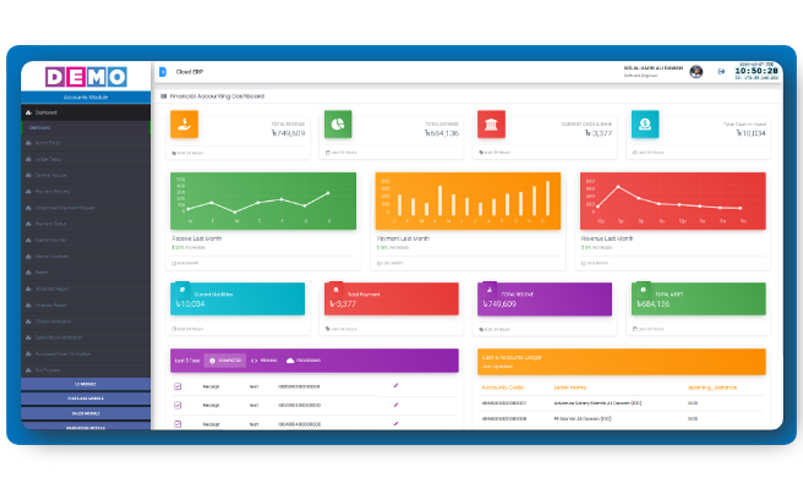This screenshot has width=803, height=488.
Task: Expand the Sales Module section in sidebar
Action: (85, 412)
